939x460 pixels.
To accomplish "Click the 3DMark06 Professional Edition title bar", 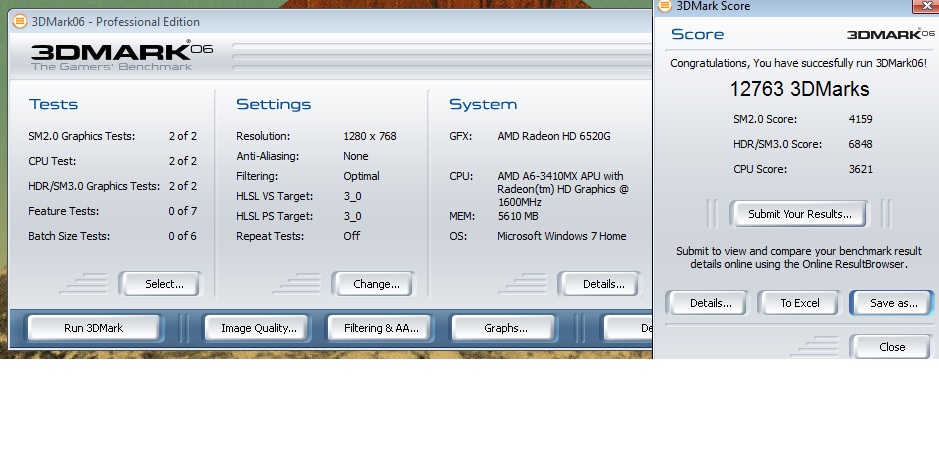I will pyautogui.click(x=330, y=22).
